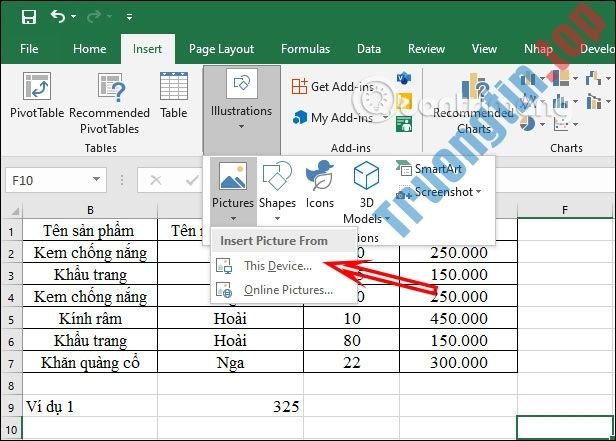Choose This Device... from Insert Picture menu
Viewport: 616px width, 441px height.
(284, 266)
